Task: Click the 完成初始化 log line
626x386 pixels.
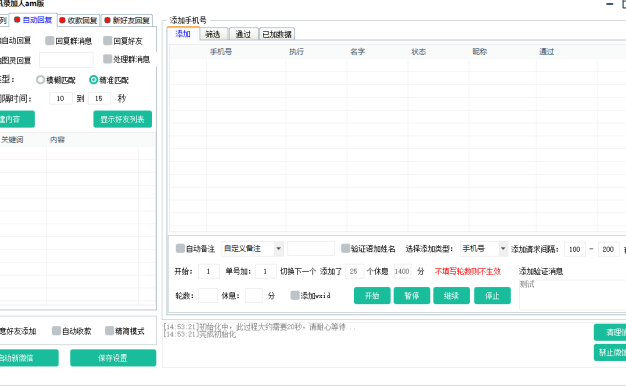Action: [200, 334]
